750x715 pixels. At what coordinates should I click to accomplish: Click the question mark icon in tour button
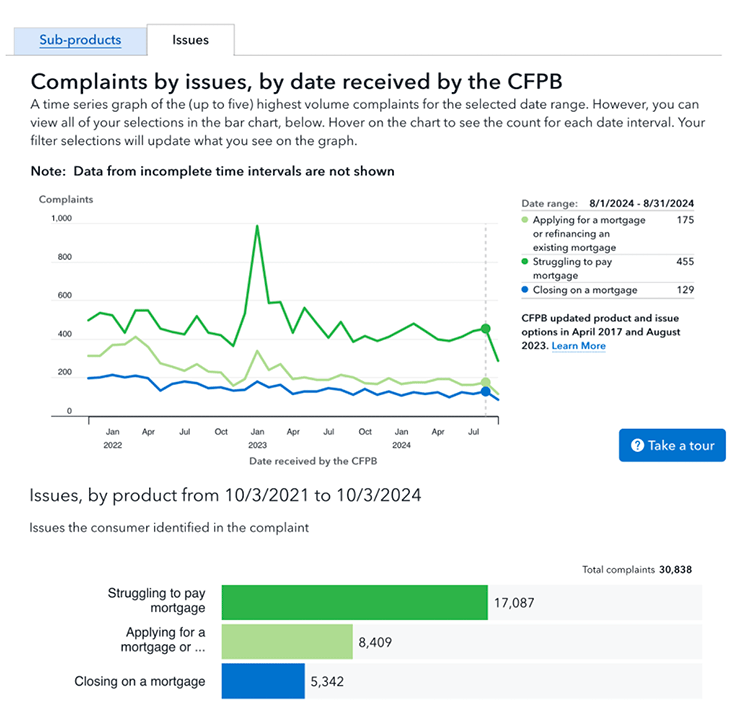click(x=636, y=445)
